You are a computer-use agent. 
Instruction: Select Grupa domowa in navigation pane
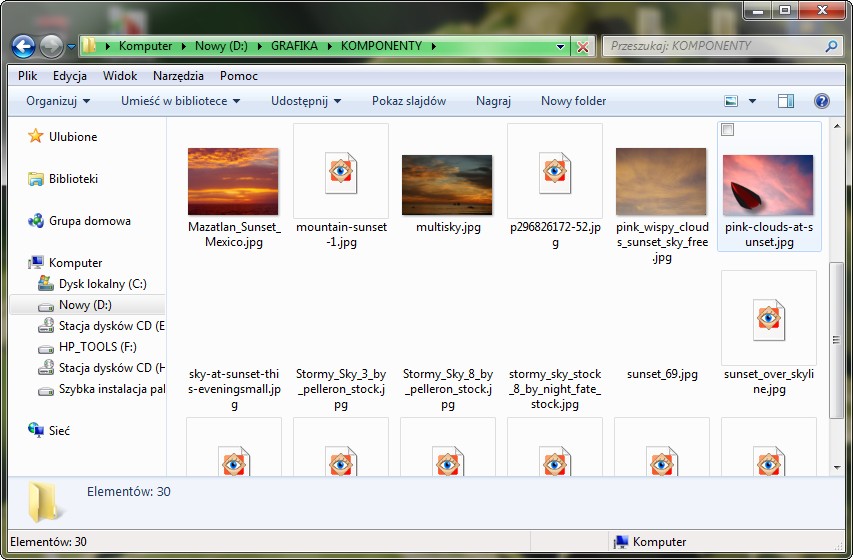(x=90, y=220)
